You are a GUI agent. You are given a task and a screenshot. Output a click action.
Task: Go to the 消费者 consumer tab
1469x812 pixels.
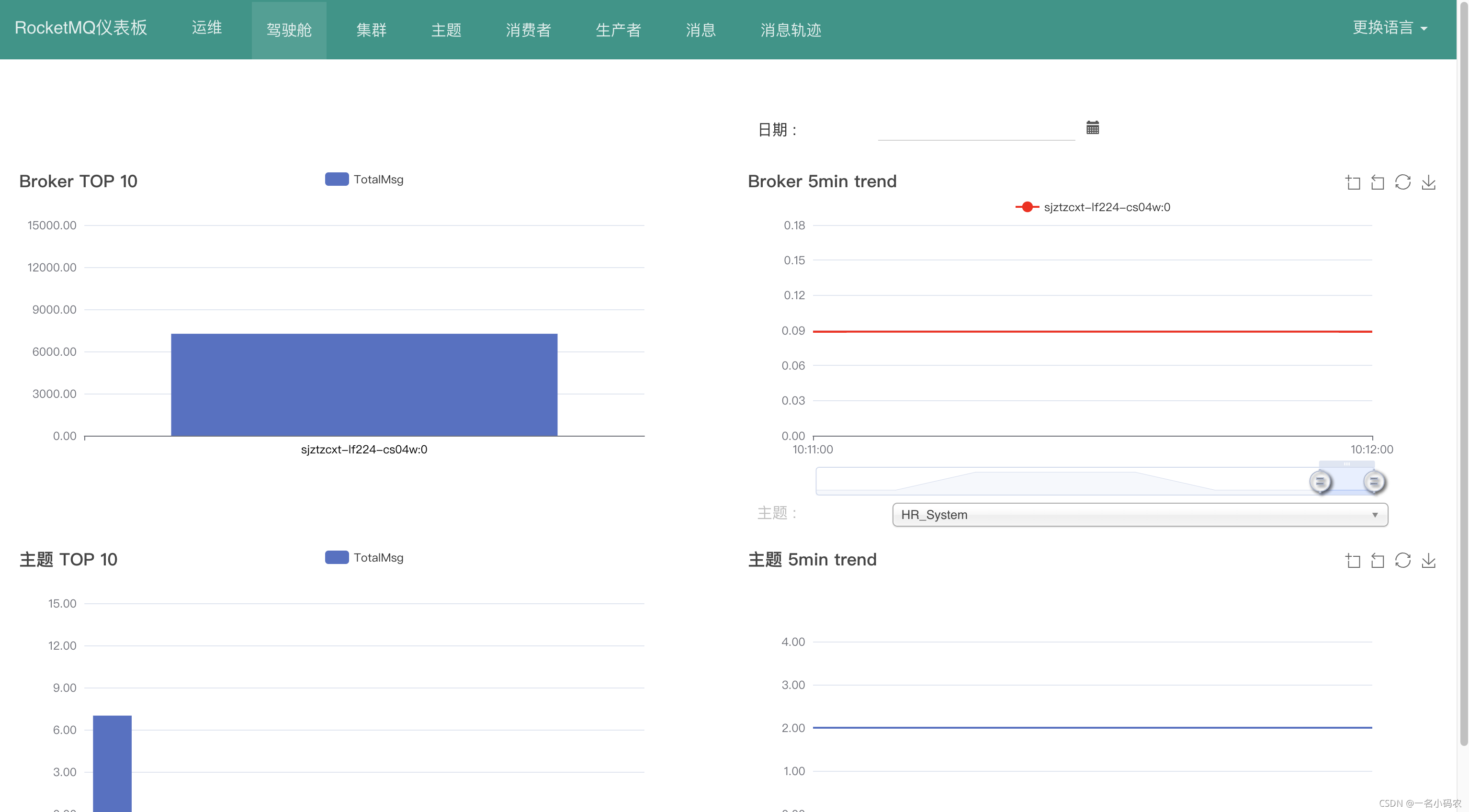pos(528,30)
